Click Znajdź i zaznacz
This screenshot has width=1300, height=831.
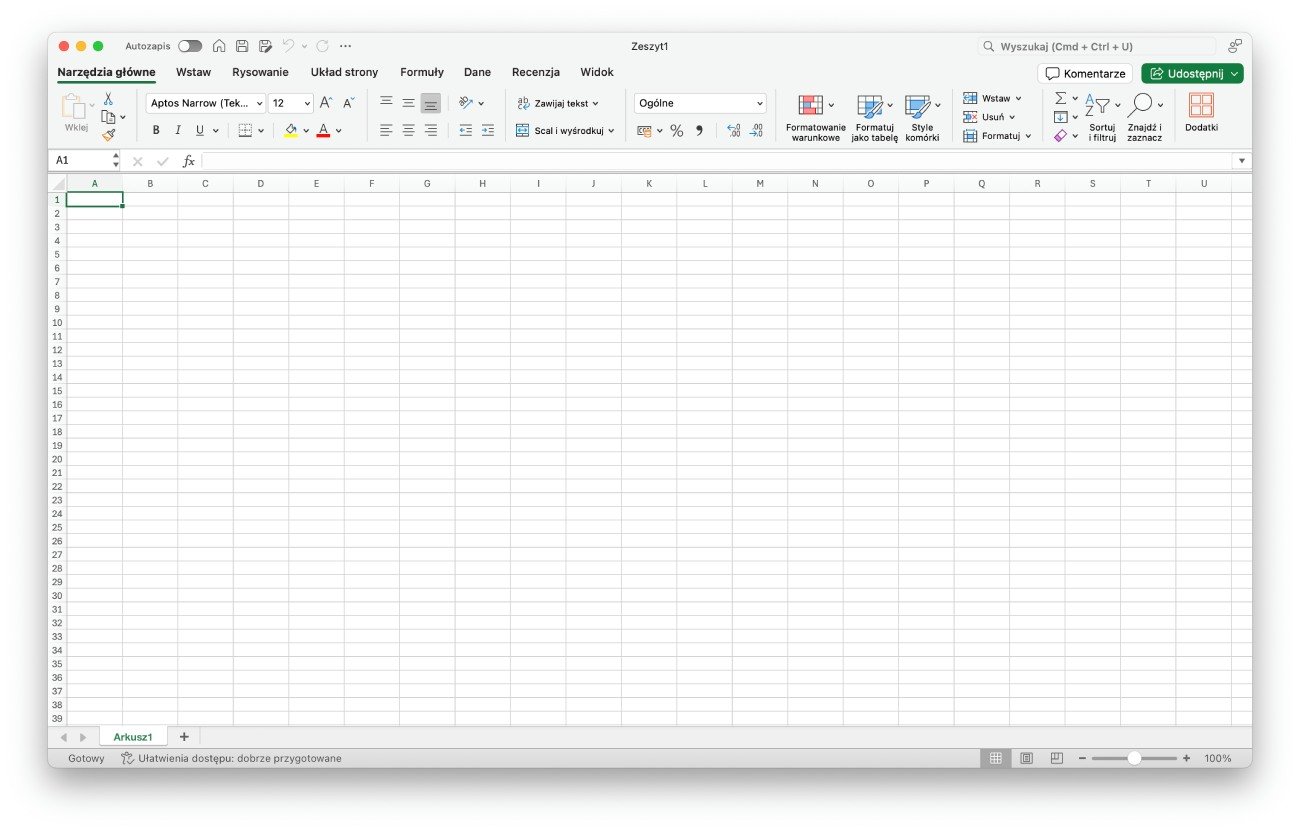pyautogui.click(x=1144, y=118)
